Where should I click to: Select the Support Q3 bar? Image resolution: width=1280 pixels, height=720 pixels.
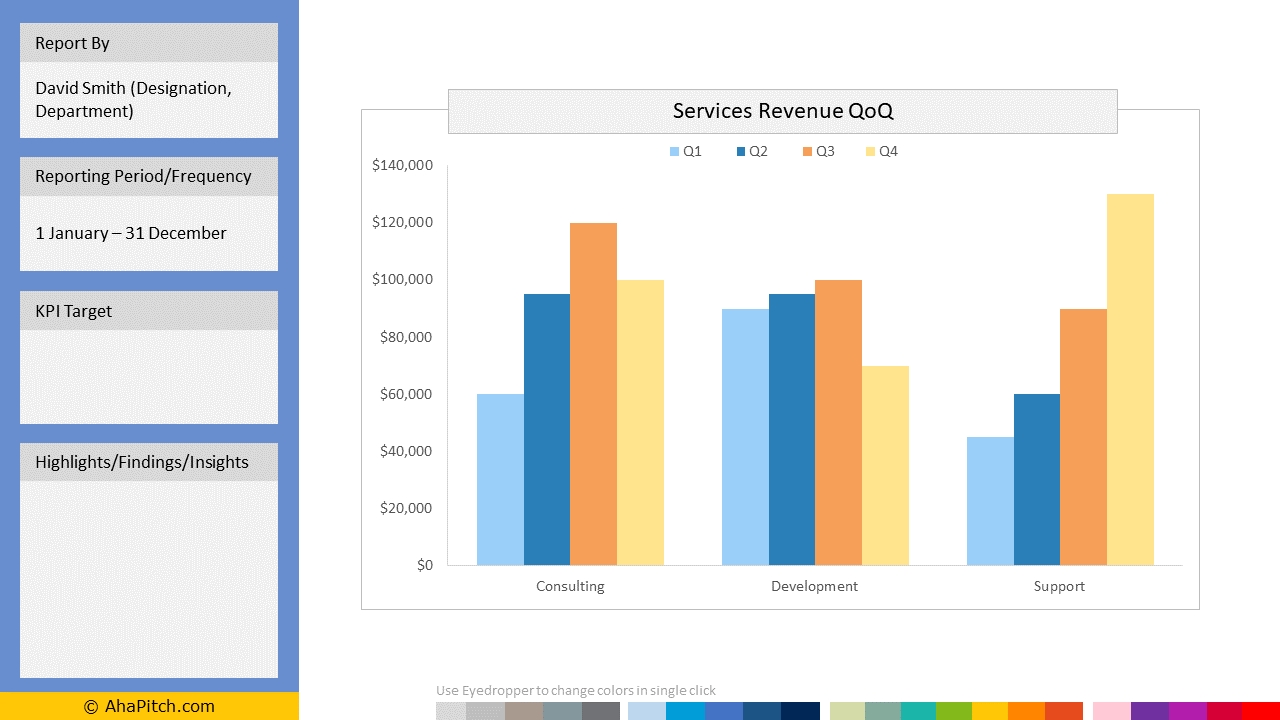click(1083, 437)
